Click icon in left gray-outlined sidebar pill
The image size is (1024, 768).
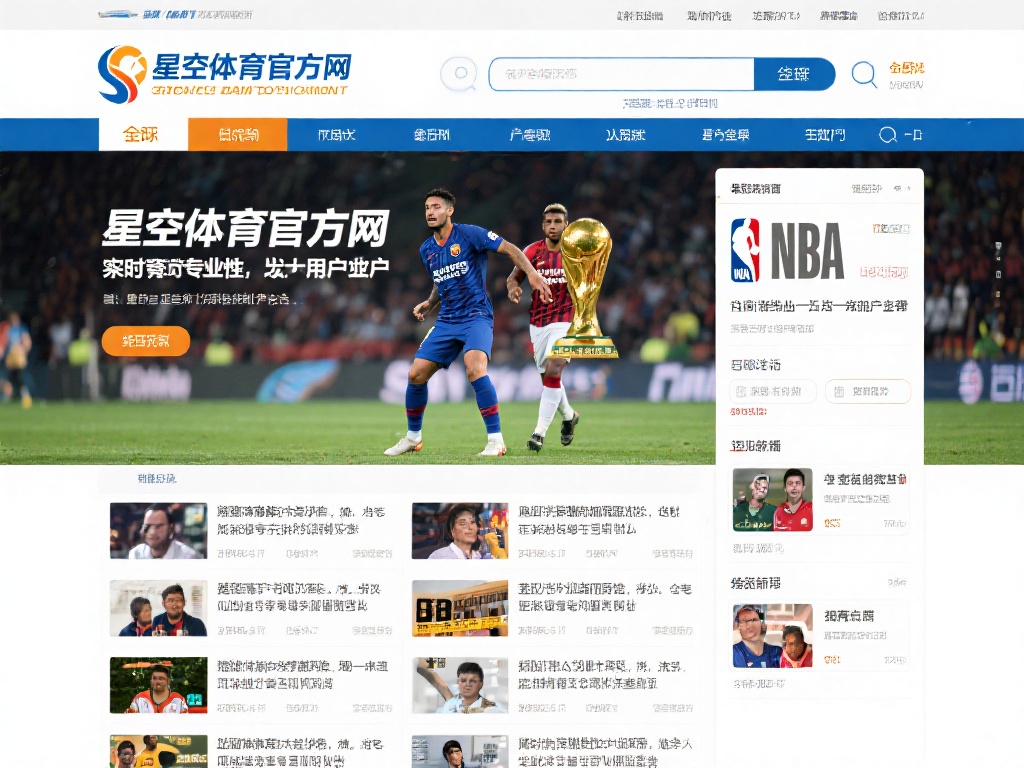tap(741, 392)
